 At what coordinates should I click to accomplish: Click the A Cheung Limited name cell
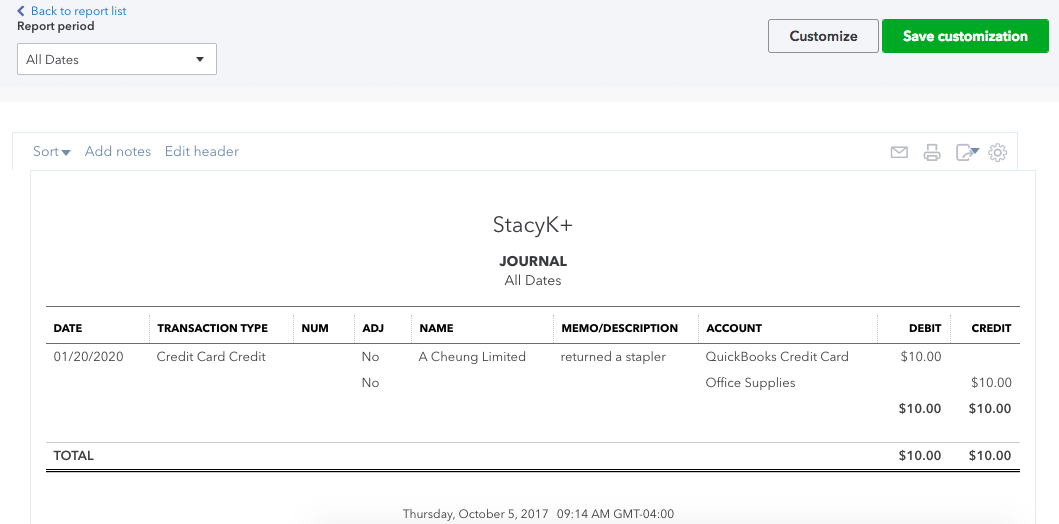point(472,357)
